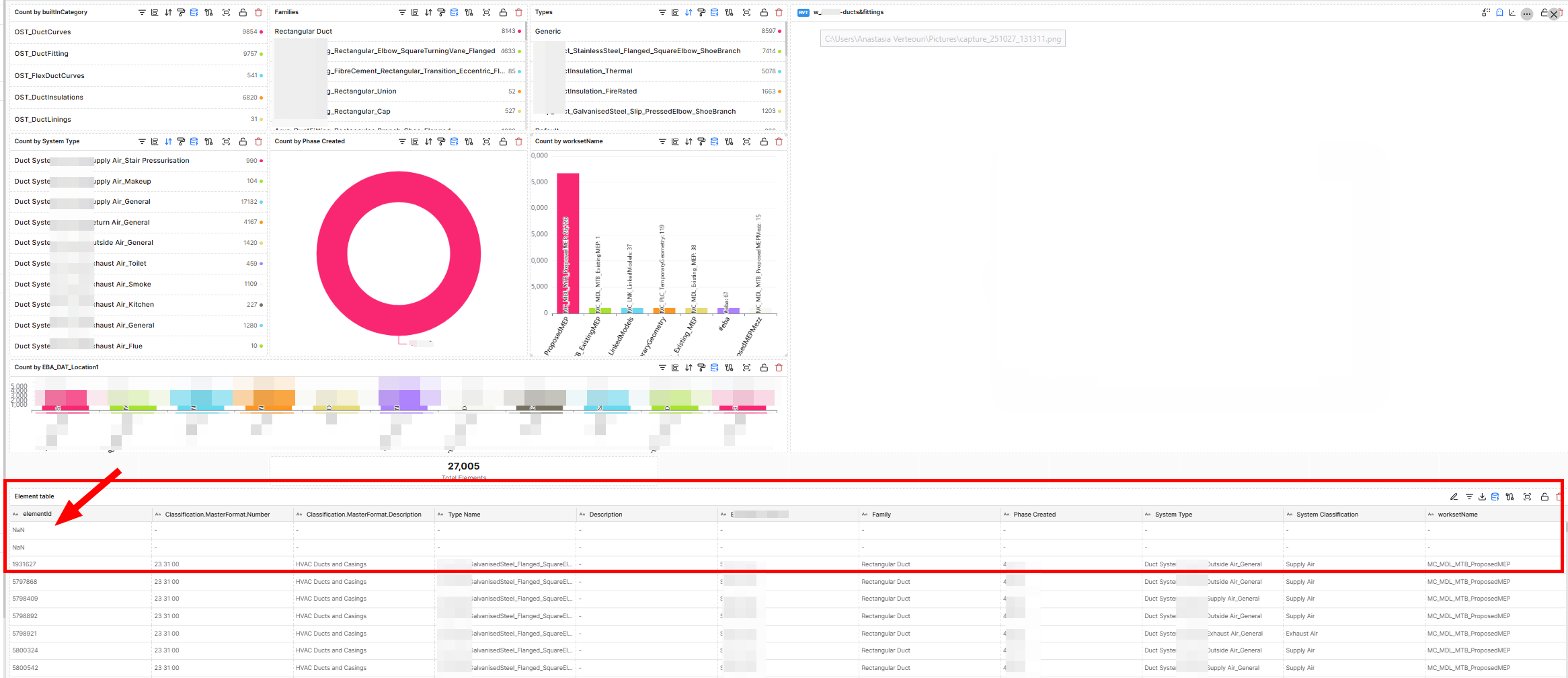Click the Generic type entry

pos(548,32)
